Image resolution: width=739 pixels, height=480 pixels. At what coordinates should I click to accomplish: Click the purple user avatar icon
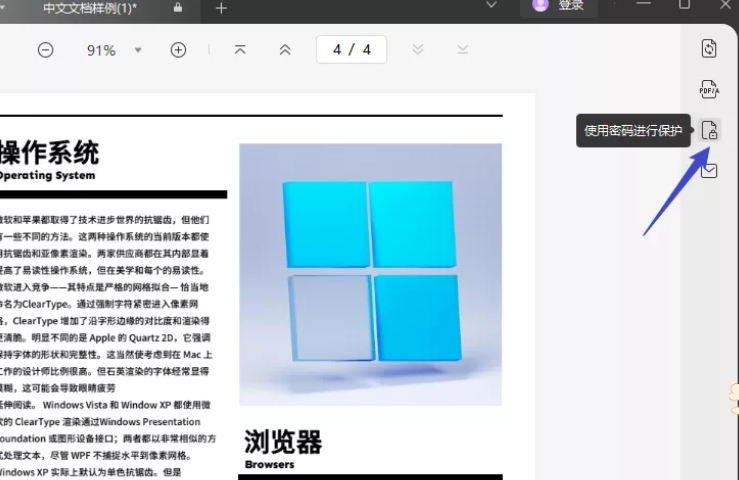[x=540, y=5]
